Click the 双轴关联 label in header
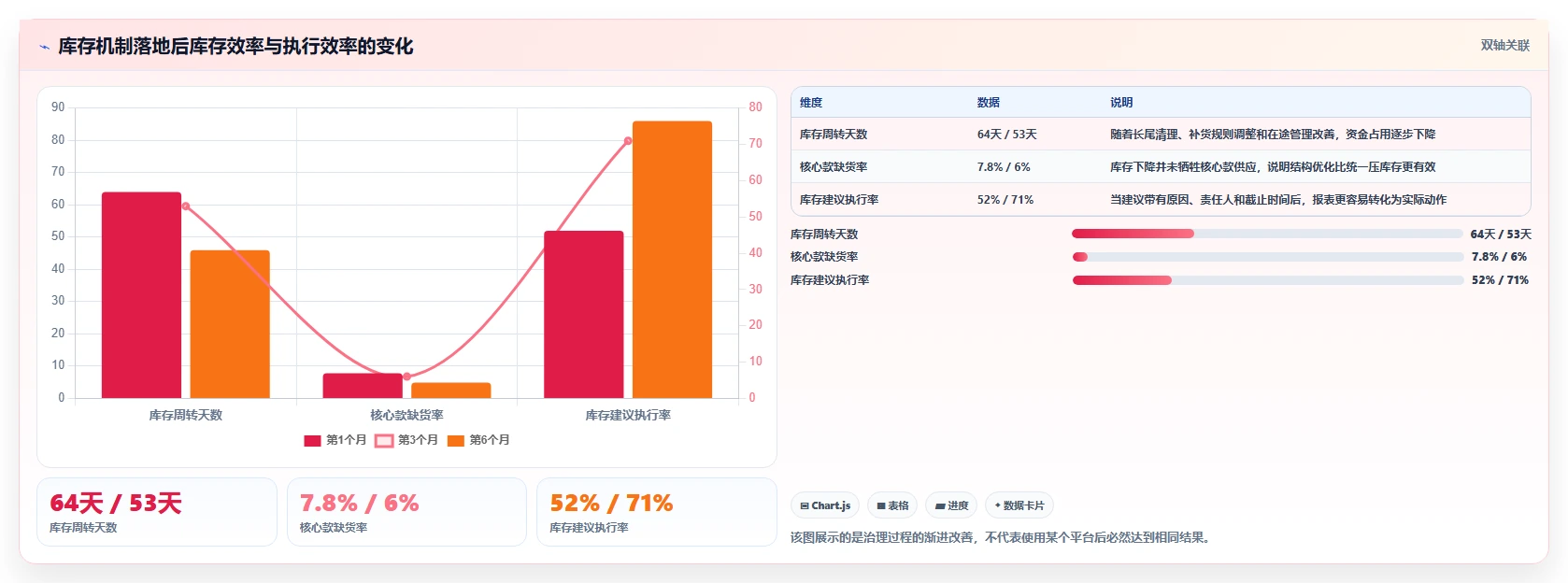The height and width of the screenshot is (583, 1568). point(1504,45)
